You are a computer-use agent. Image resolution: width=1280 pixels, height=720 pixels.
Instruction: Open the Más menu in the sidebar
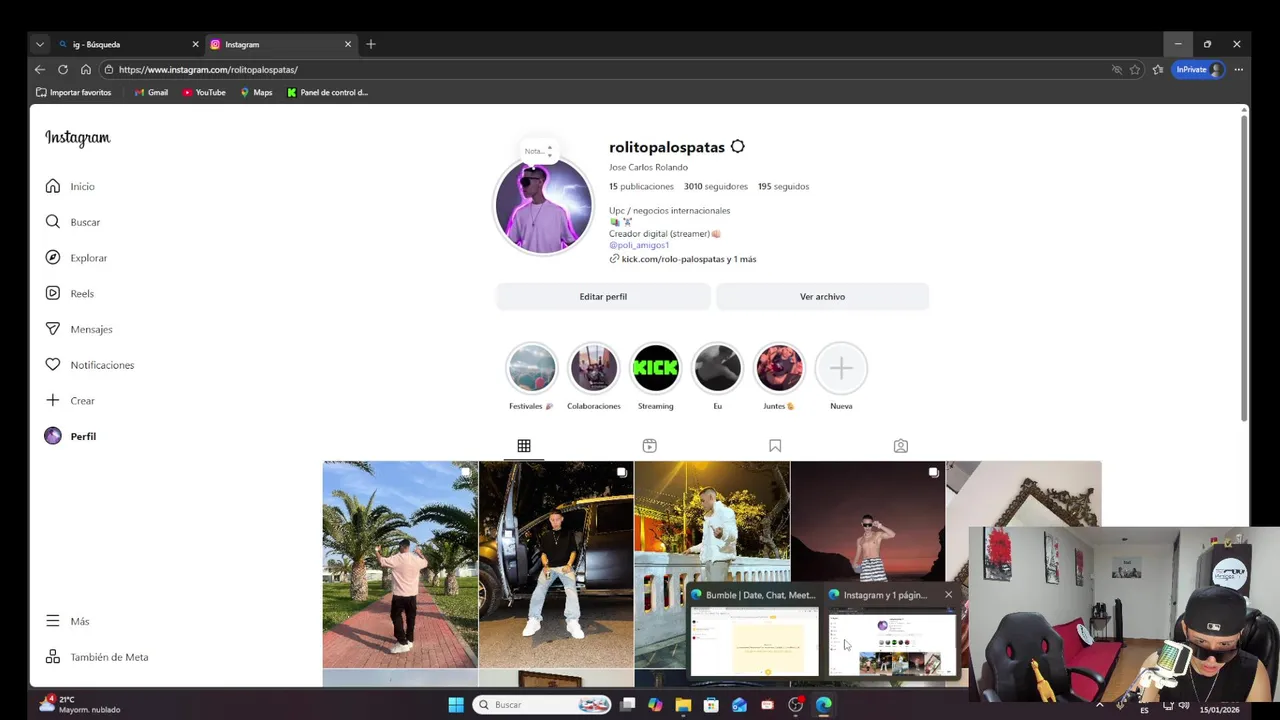(x=68, y=621)
